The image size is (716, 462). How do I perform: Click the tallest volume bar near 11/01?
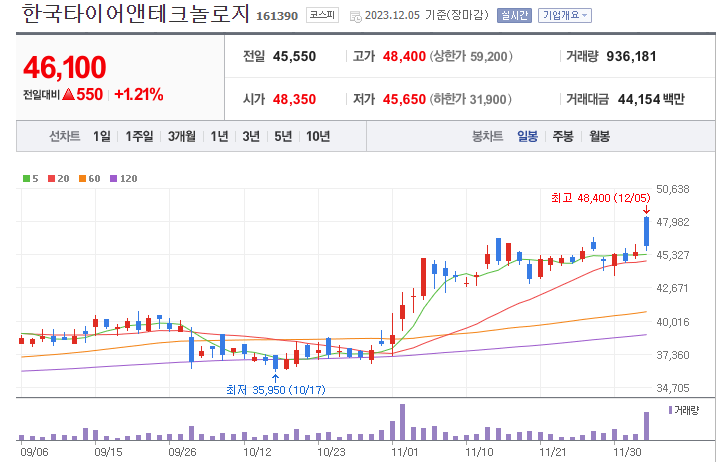[x=402, y=422]
